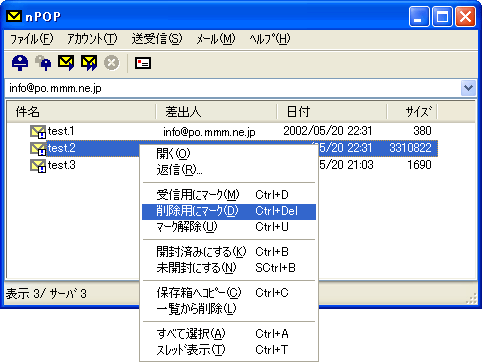482x362 pixels.
Task: Open the 送受信(S) menu
Action: (x=157, y=39)
